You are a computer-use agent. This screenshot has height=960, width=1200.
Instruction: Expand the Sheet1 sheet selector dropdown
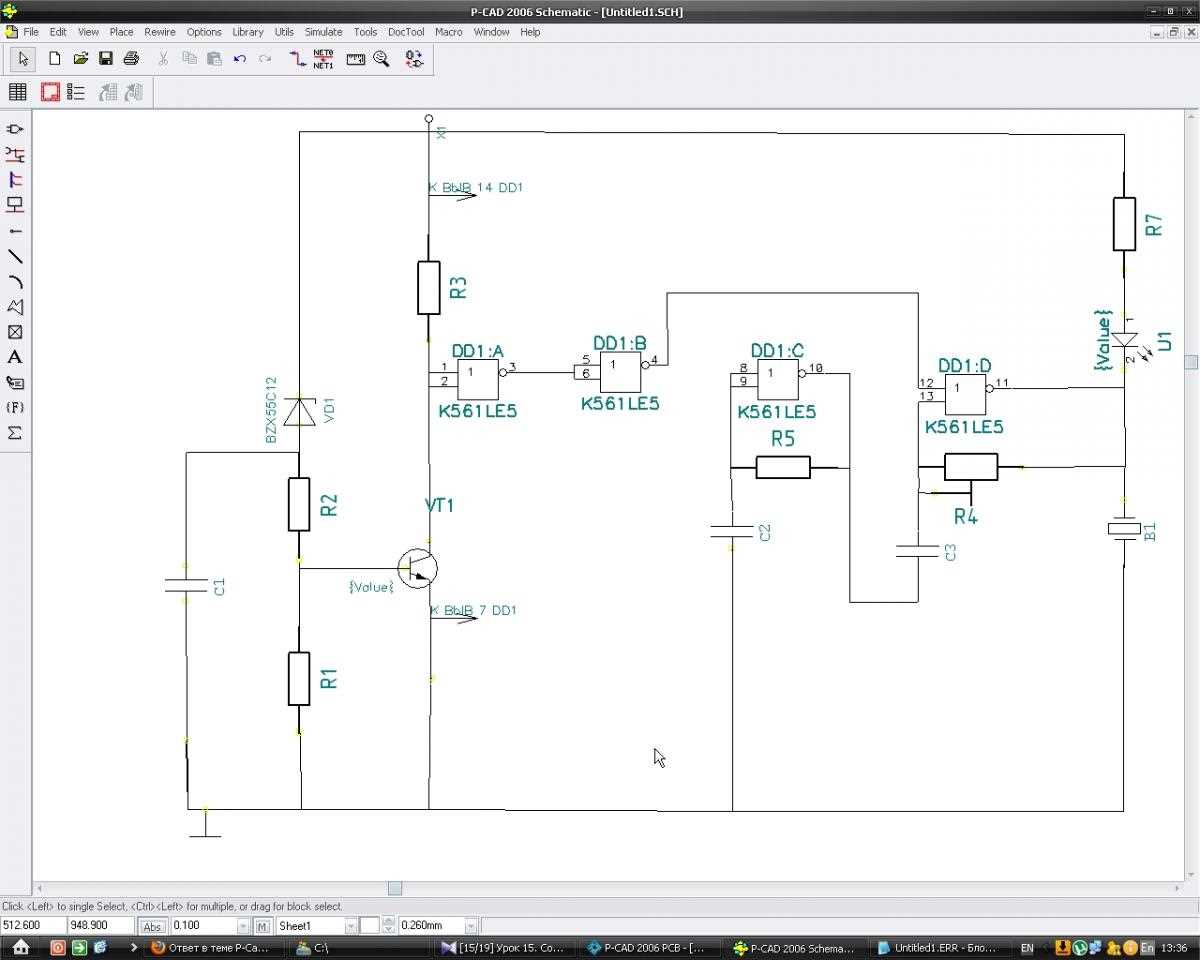[350, 926]
